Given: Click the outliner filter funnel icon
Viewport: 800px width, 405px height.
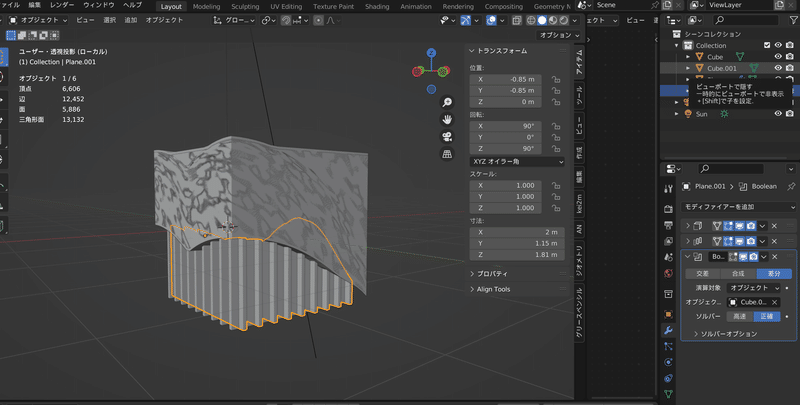Looking at the screenshot, I should 793,20.
